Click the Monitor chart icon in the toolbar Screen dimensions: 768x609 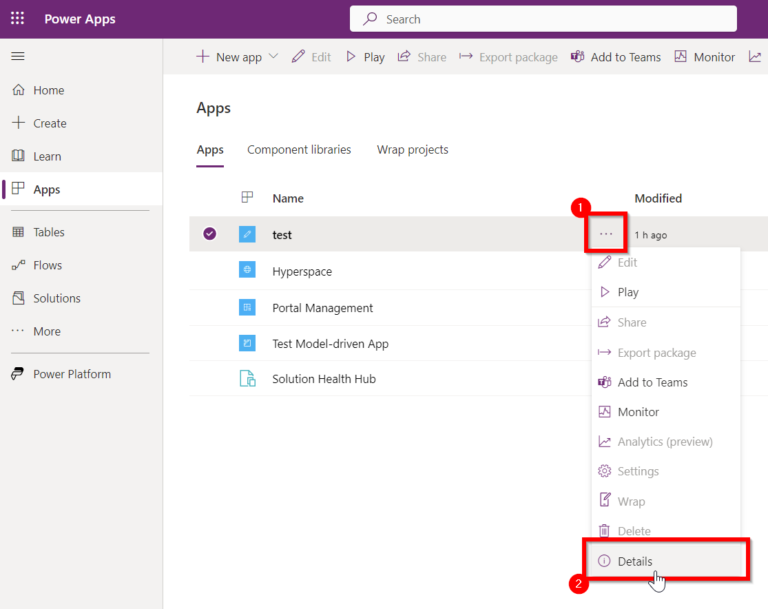[680, 56]
